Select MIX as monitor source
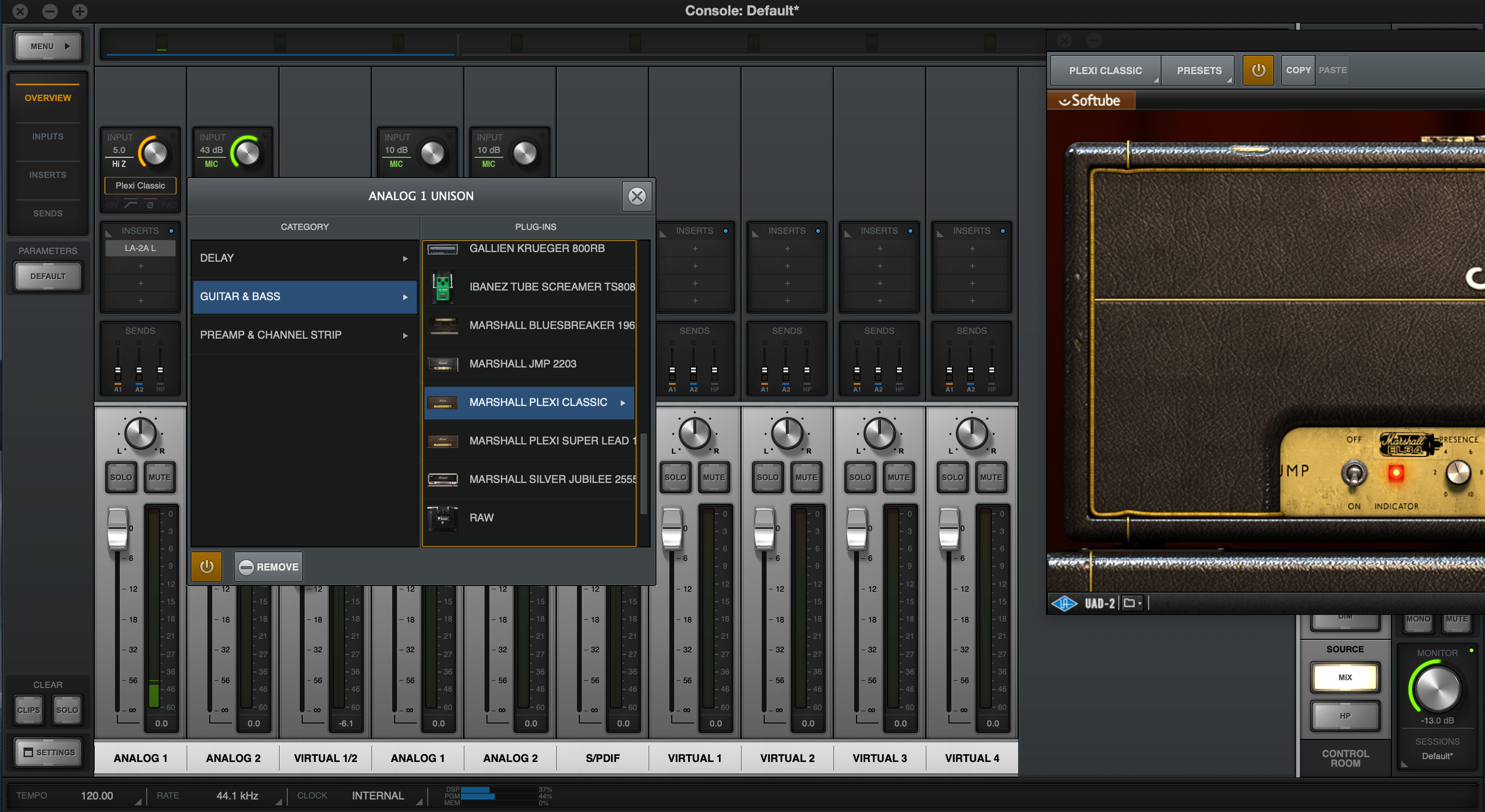Viewport: 1485px width, 812px height. tap(1345, 677)
